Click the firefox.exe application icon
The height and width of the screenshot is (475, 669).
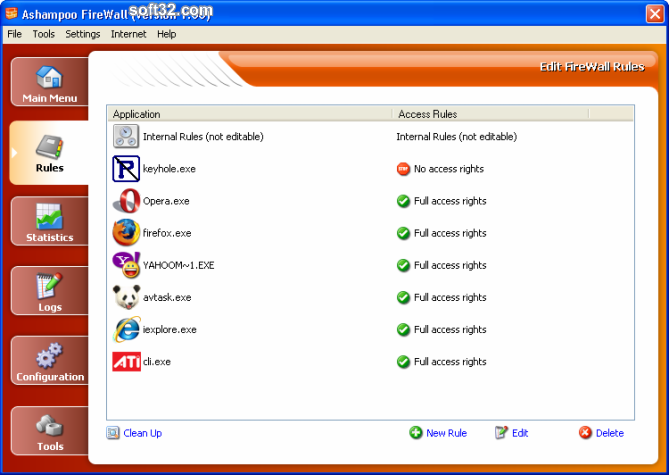click(126, 233)
